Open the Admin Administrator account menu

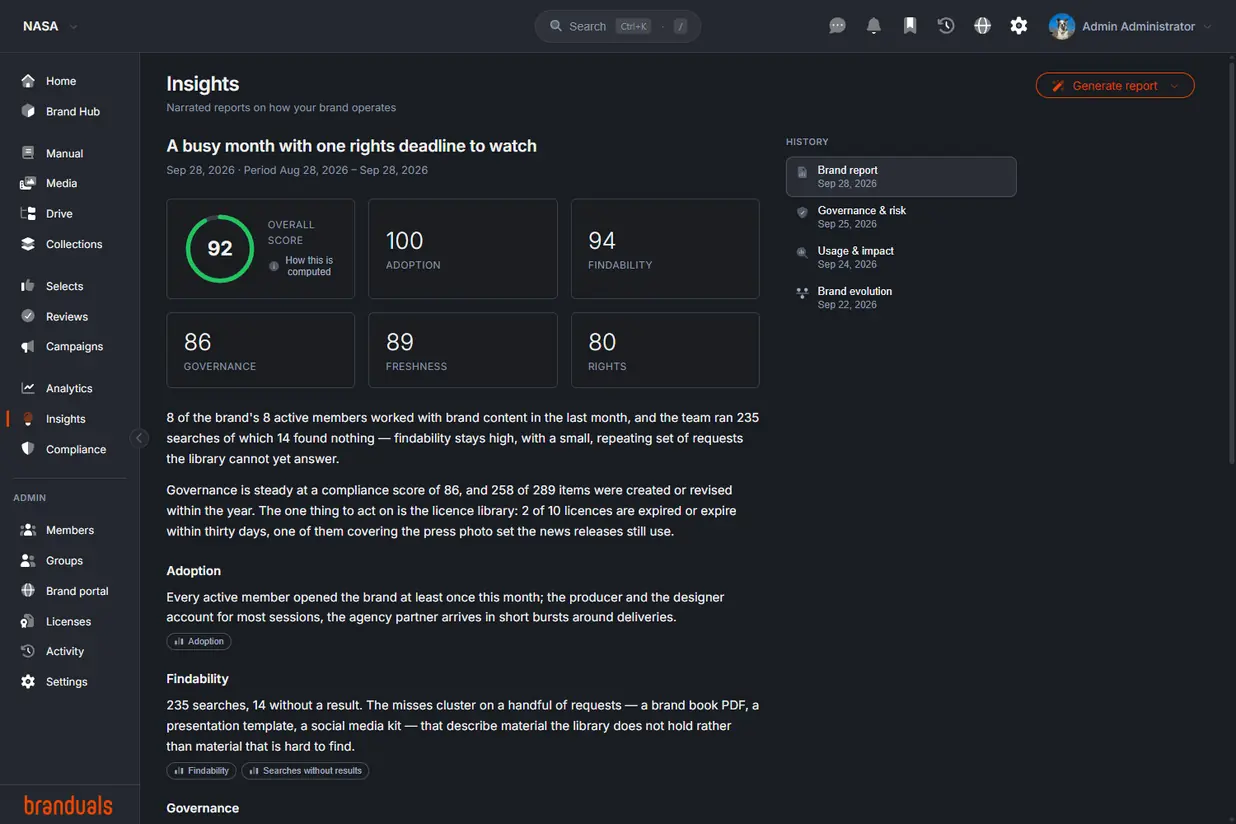(1131, 26)
